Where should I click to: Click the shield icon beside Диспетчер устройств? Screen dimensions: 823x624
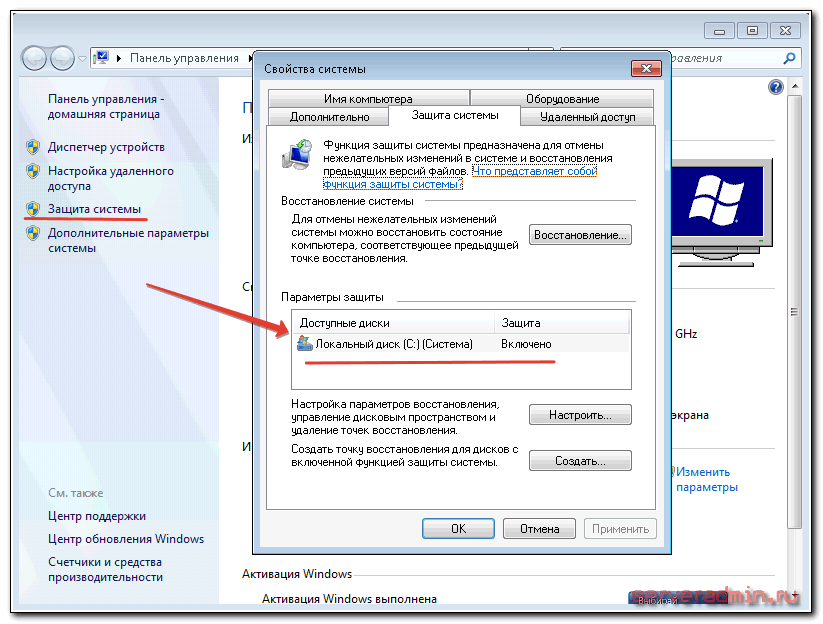pyautogui.click(x=33, y=147)
